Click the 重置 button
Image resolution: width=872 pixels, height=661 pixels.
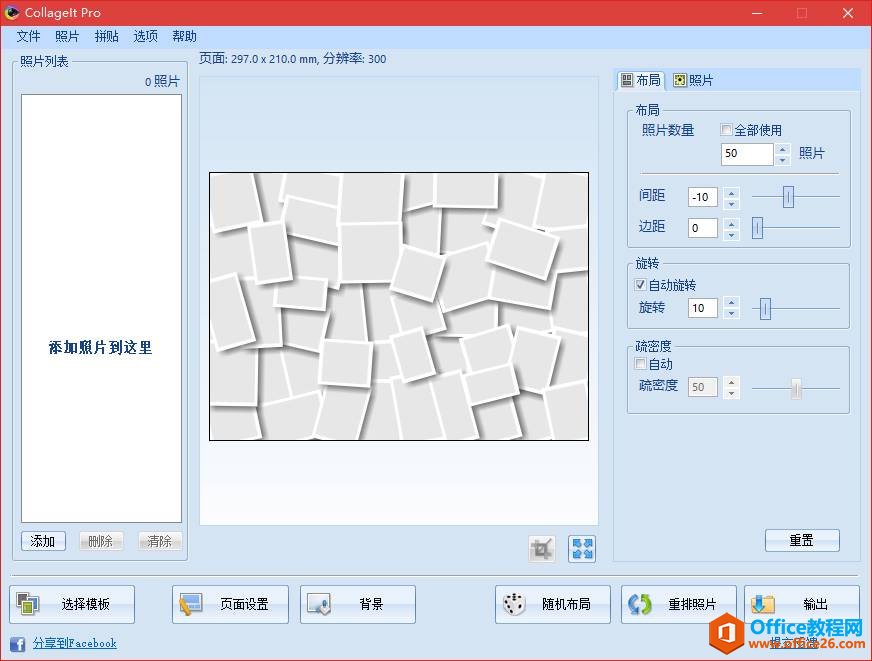point(802,540)
